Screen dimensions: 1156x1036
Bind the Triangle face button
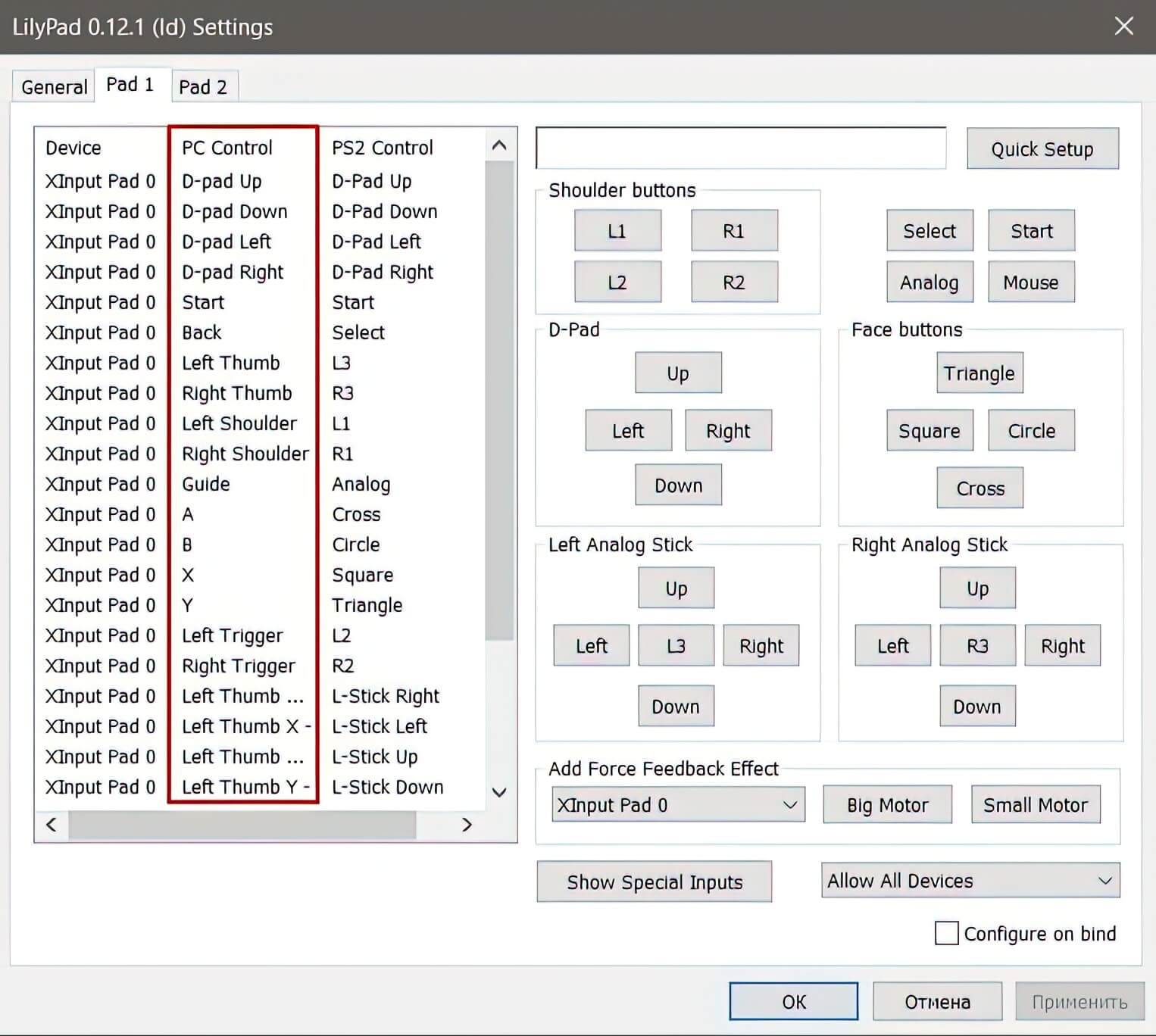point(979,373)
